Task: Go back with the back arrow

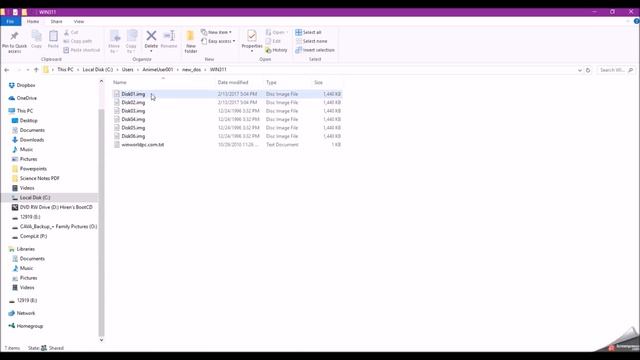Action: (x=7, y=70)
